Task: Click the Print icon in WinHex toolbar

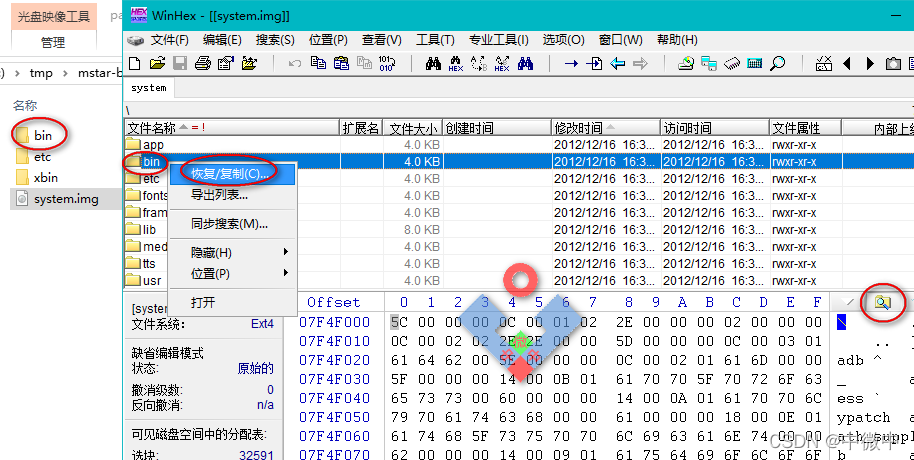Action: [x=203, y=63]
